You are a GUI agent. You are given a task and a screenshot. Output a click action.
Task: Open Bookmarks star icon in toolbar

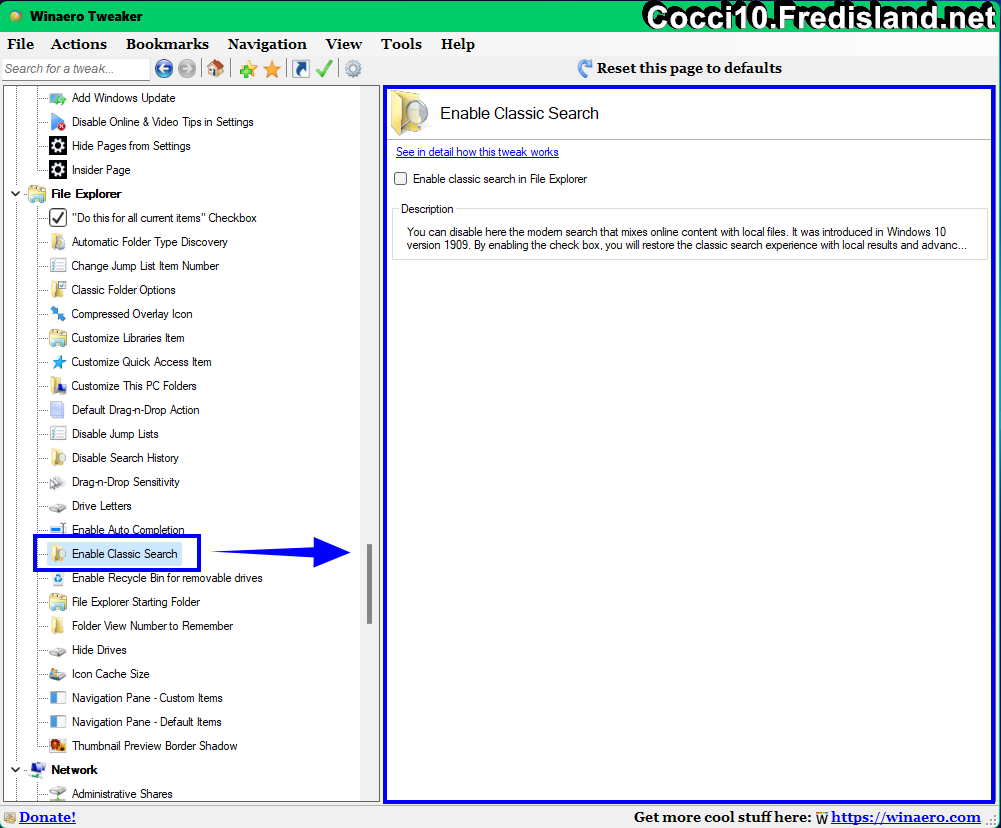[272, 69]
